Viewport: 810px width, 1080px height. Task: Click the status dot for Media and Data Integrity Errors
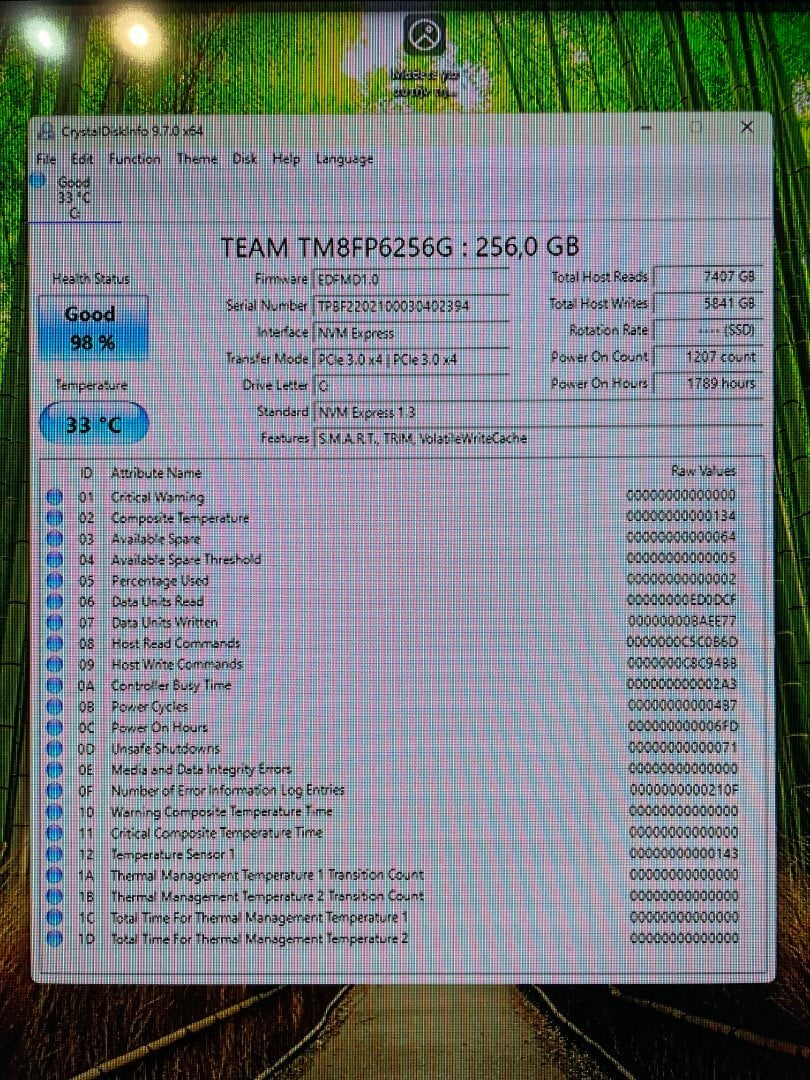pyautogui.click(x=54, y=769)
